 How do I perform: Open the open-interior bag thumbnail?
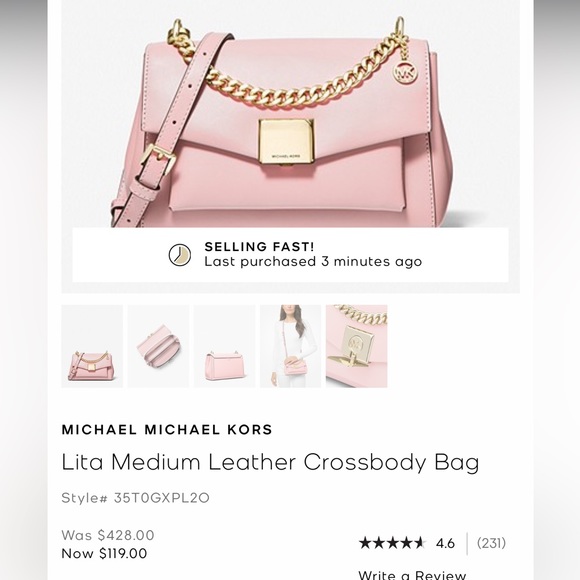(158, 346)
